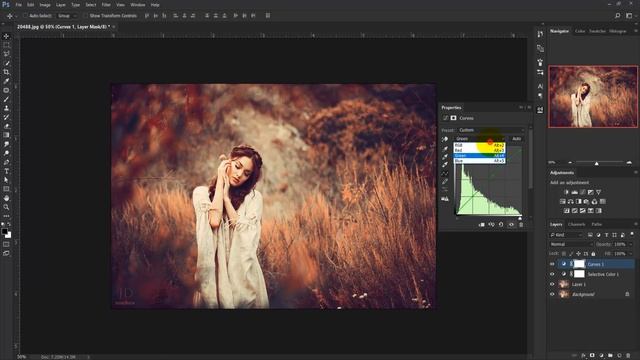Screen dimensions: 640x360
Task: Select the Horizontal Type tool
Action: (x=6, y=171)
